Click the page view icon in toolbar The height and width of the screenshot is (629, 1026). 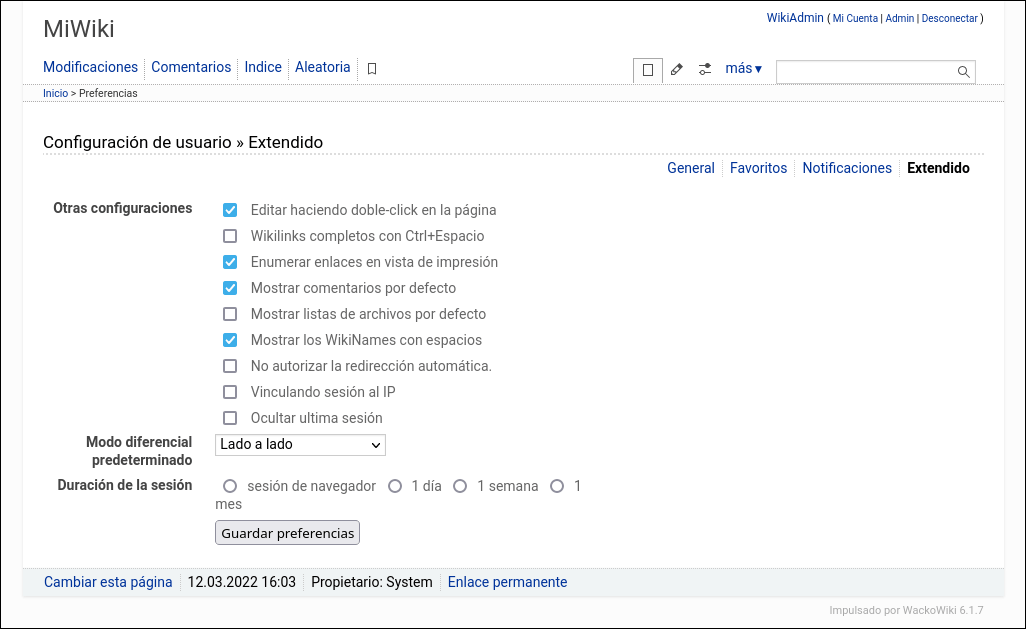click(648, 70)
